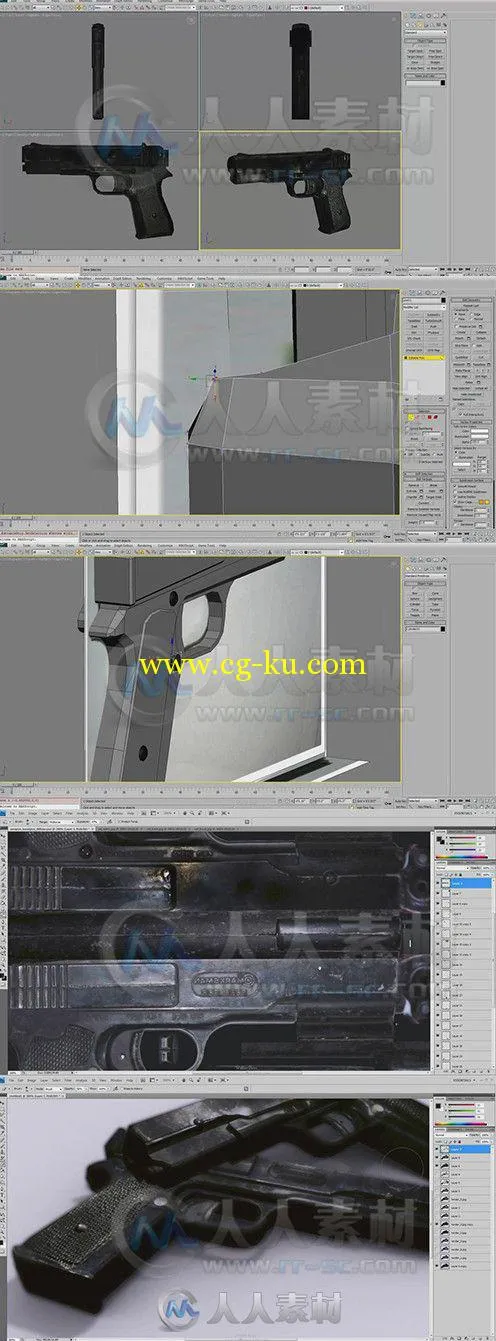Open Modify tab in four-viewport 3ds Max window

(x=413, y=15)
